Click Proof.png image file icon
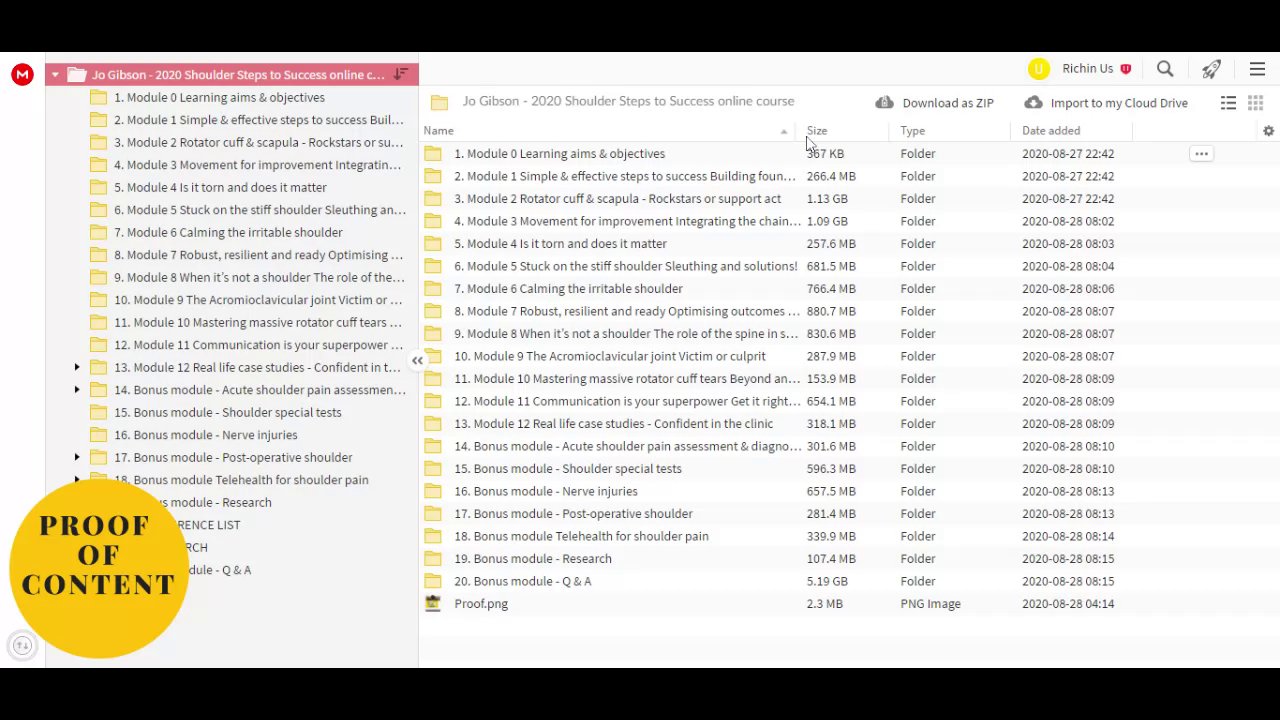Screen dimensions: 1280x720 432,603
